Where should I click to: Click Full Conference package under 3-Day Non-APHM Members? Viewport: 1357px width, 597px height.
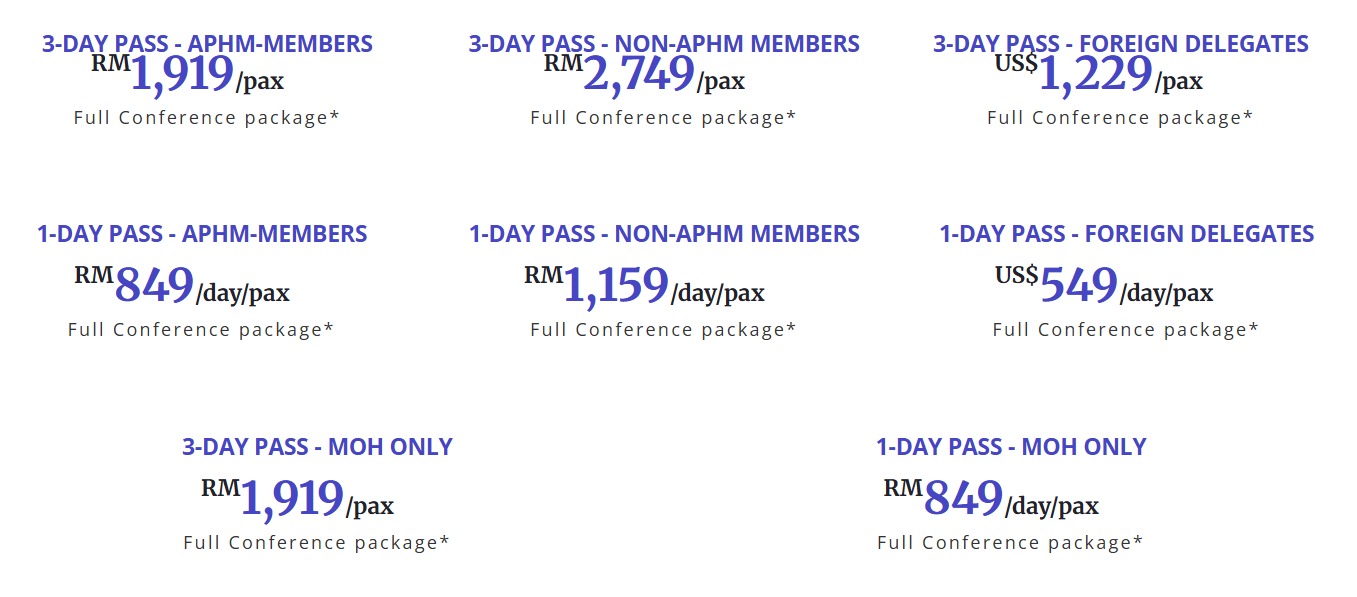tap(663, 118)
